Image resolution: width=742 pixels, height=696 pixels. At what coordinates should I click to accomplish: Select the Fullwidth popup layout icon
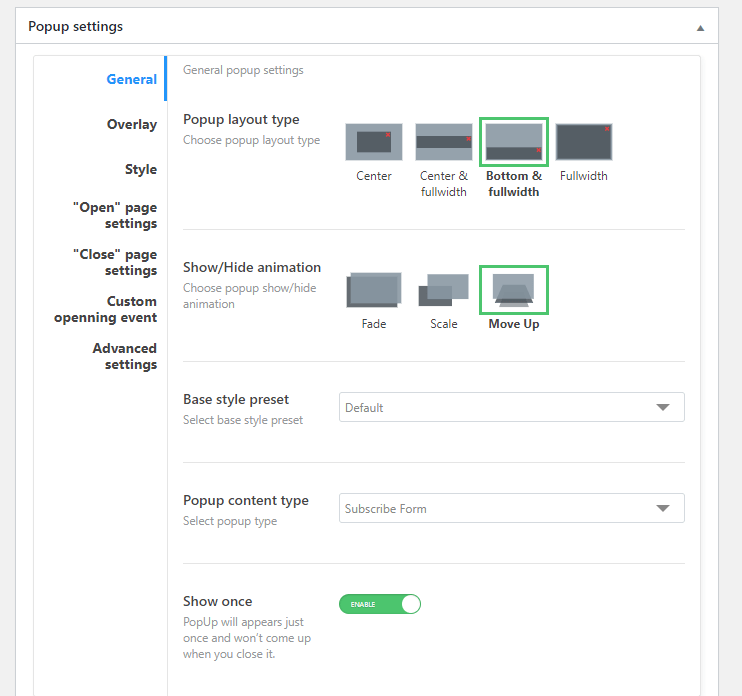click(584, 142)
